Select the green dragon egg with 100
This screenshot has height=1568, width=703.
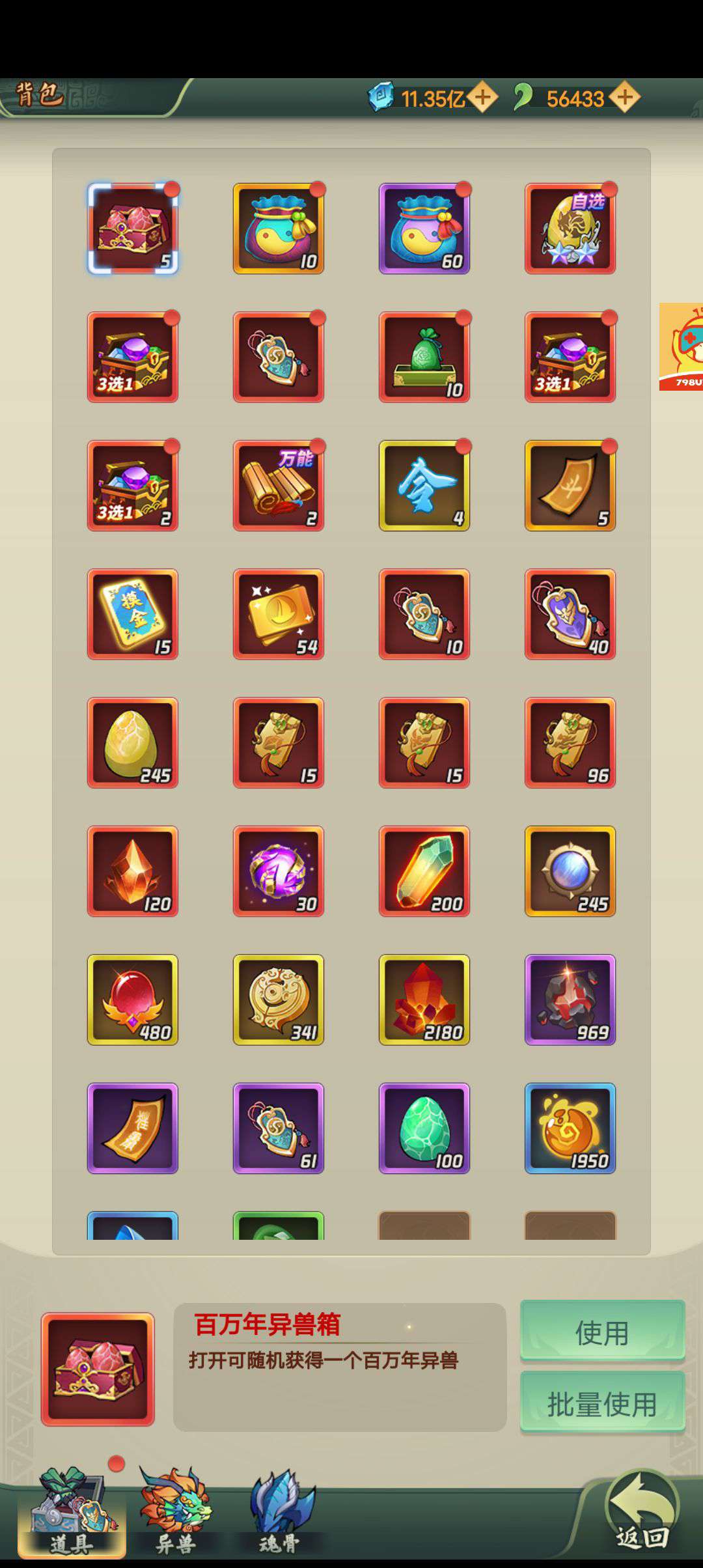[424, 1128]
